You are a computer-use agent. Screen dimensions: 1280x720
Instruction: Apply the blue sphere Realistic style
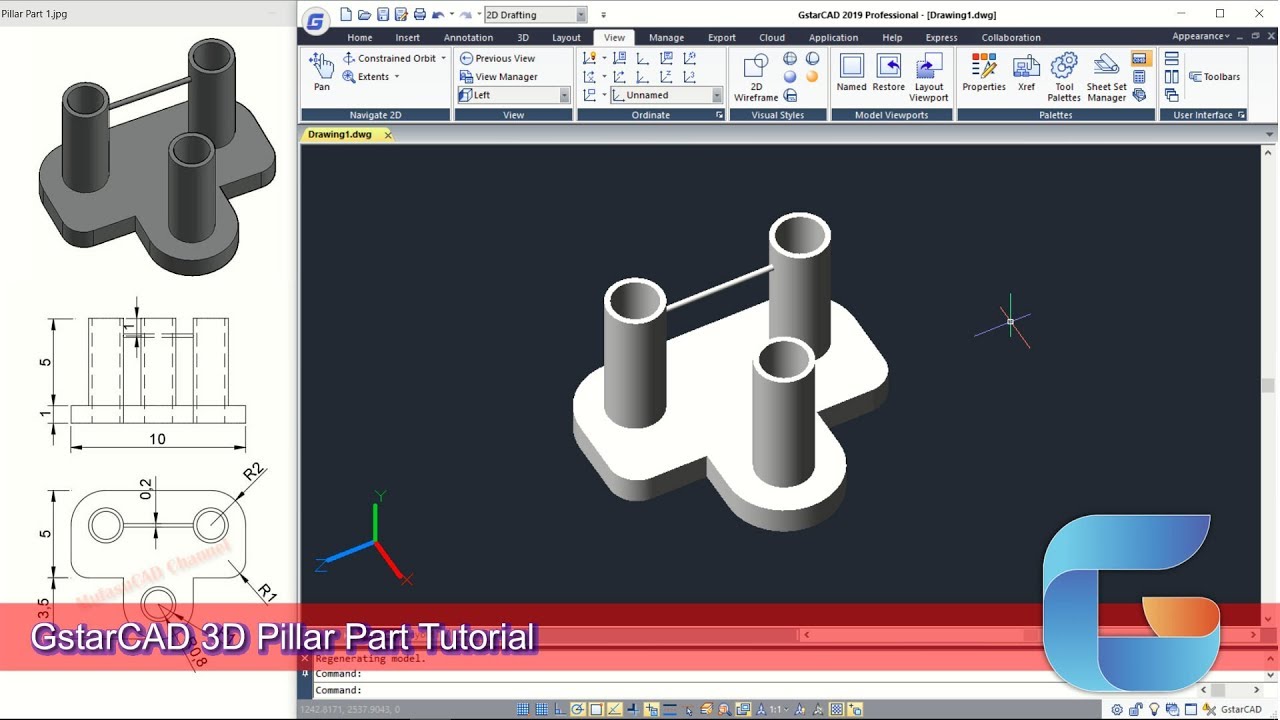[790, 77]
